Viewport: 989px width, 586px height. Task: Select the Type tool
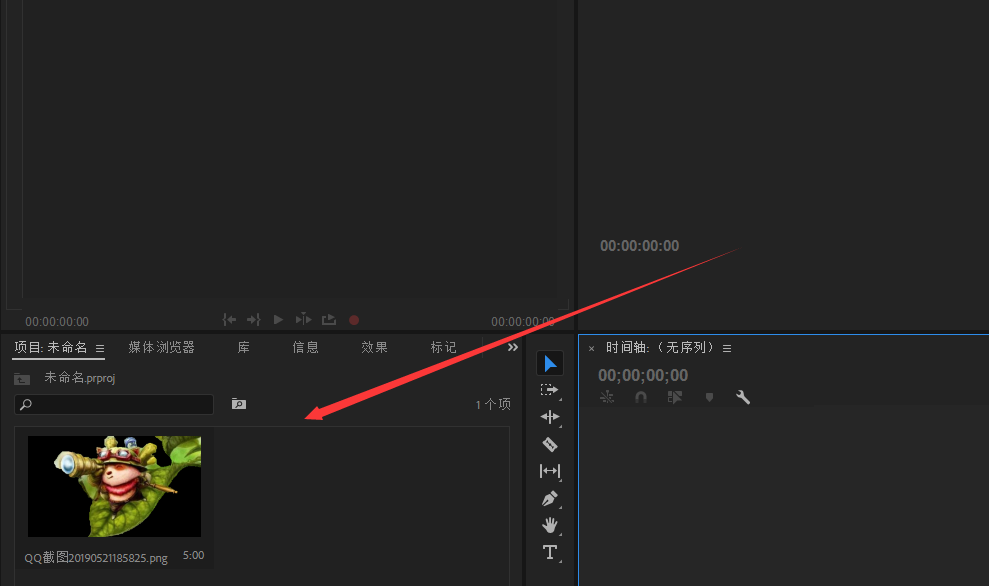pyautogui.click(x=550, y=552)
